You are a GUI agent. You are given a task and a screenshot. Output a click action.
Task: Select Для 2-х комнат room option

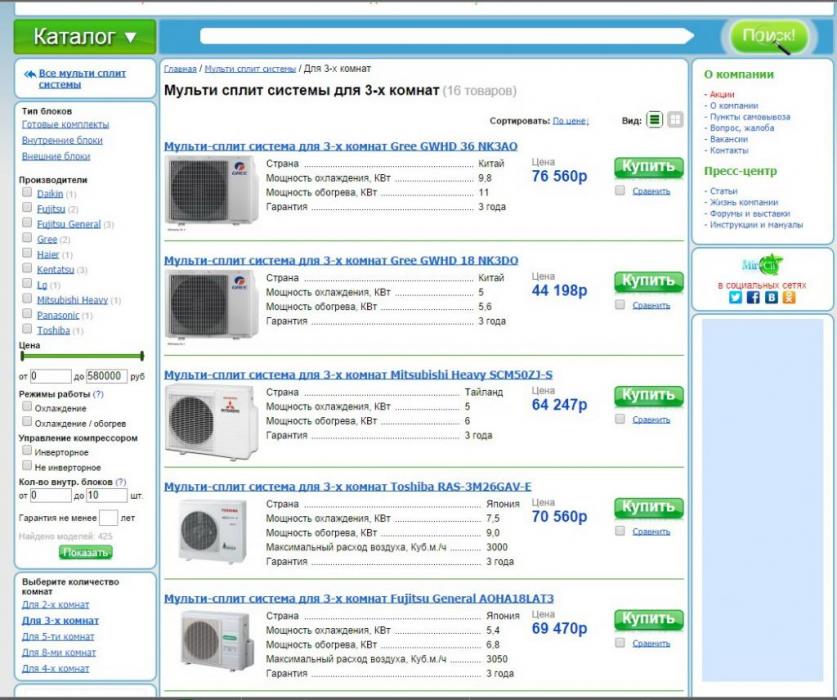coord(56,604)
